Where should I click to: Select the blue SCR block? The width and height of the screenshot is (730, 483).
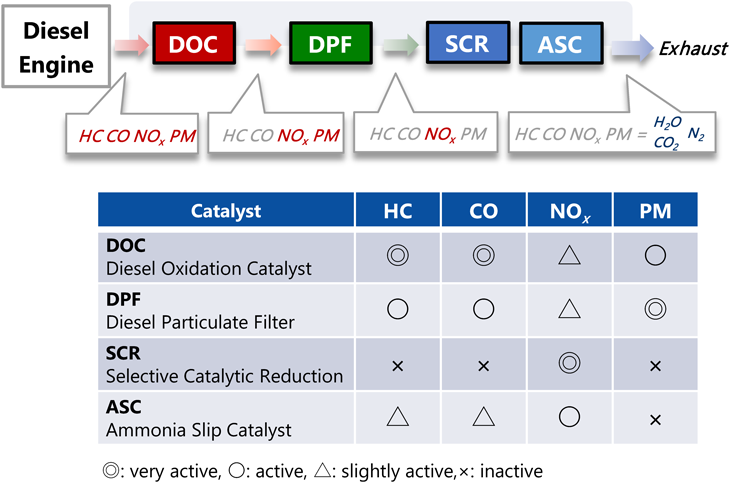click(x=467, y=43)
